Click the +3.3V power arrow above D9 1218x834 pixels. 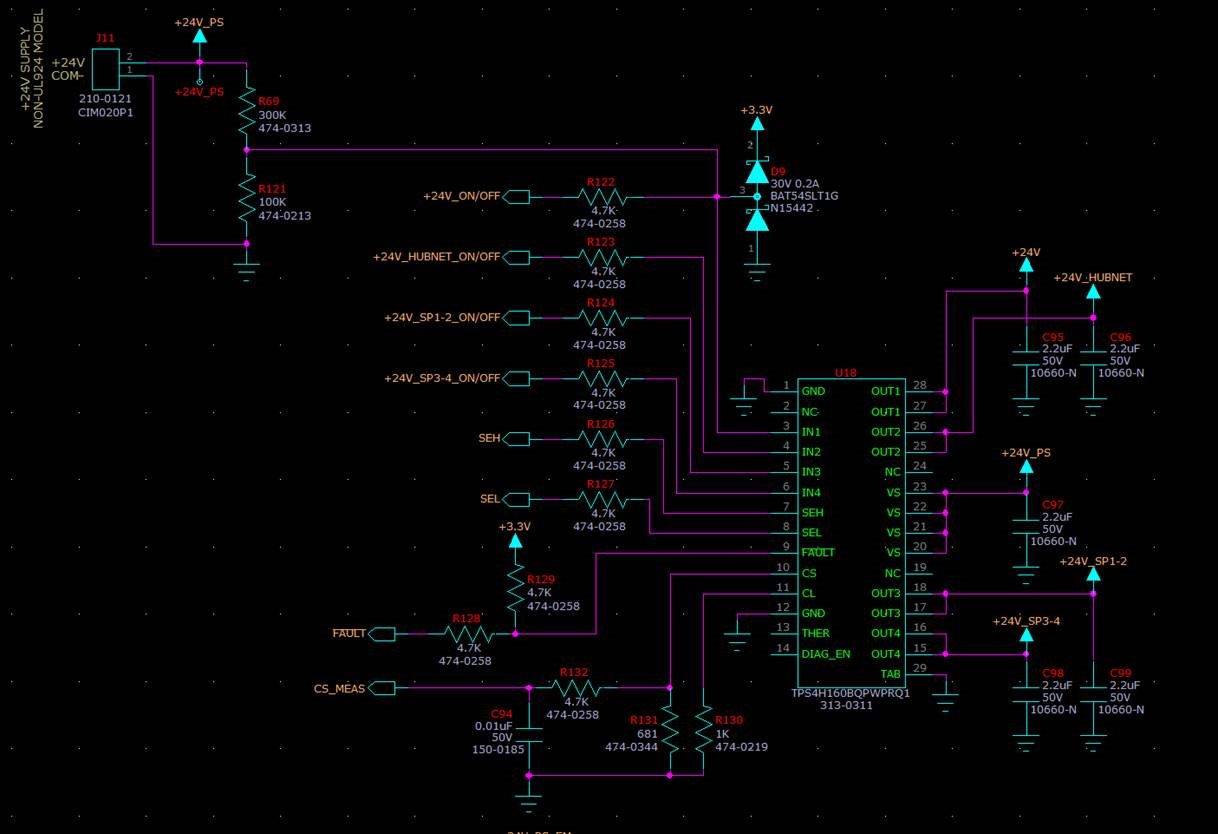757,124
